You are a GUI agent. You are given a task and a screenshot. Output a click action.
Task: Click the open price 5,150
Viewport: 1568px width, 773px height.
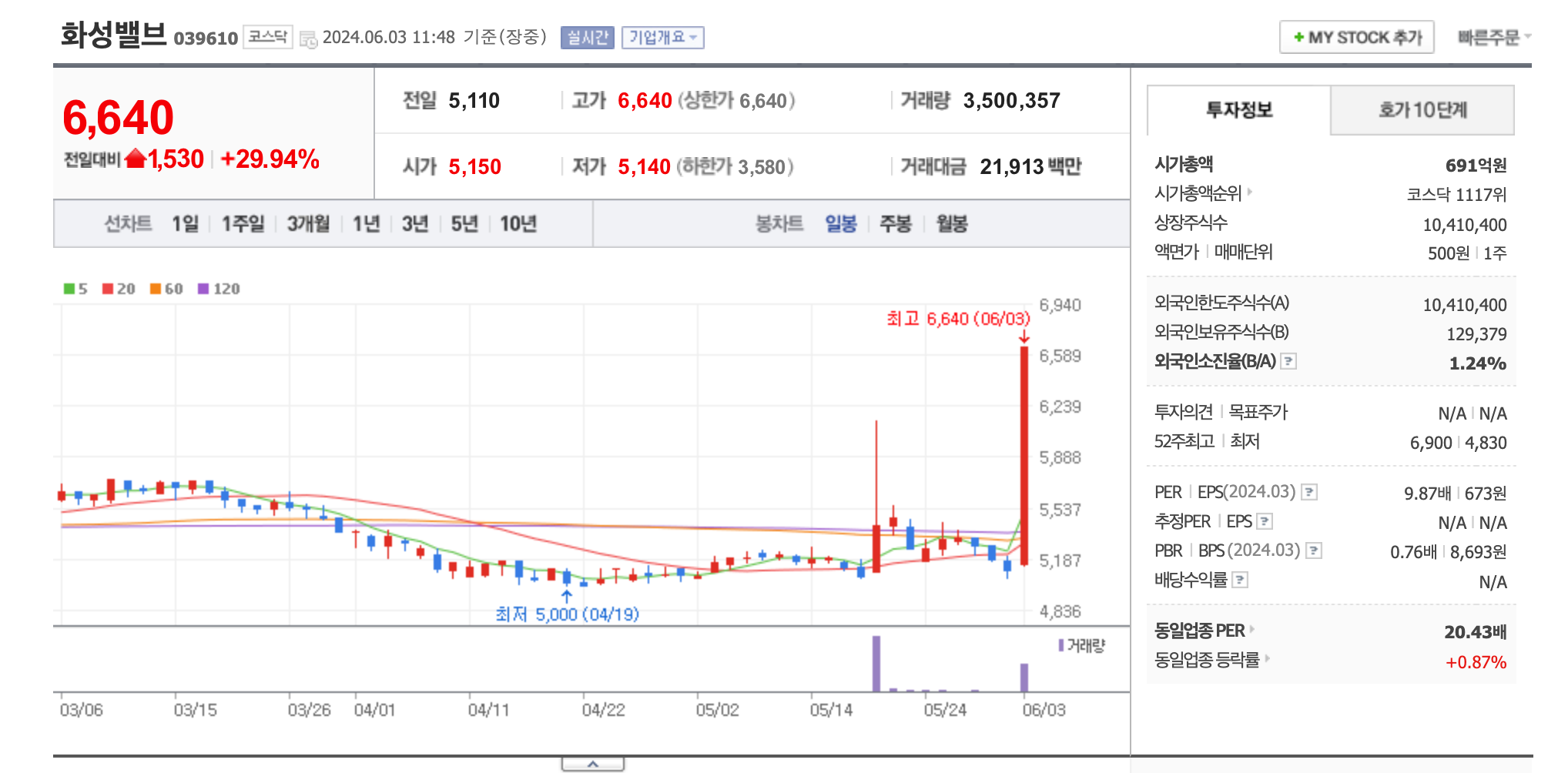click(x=475, y=167)
